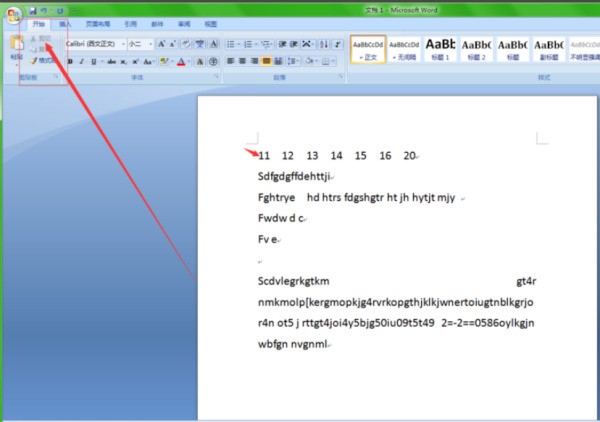Click the Office button

[x=13, y=14]
